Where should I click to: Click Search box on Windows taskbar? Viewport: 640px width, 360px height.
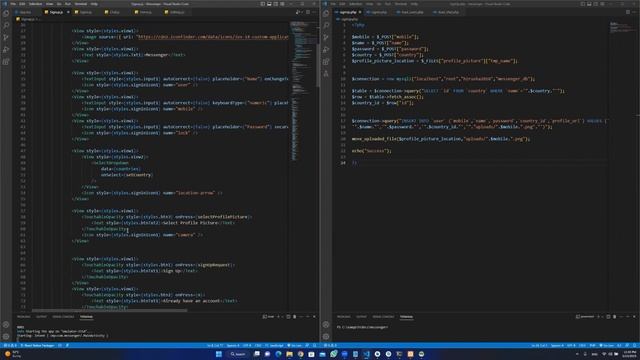point(238,354)
